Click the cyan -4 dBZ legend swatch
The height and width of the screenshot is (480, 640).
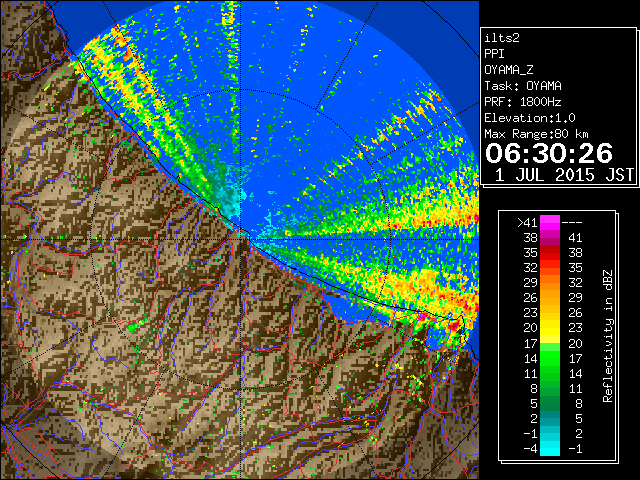[x=550, y=448]
